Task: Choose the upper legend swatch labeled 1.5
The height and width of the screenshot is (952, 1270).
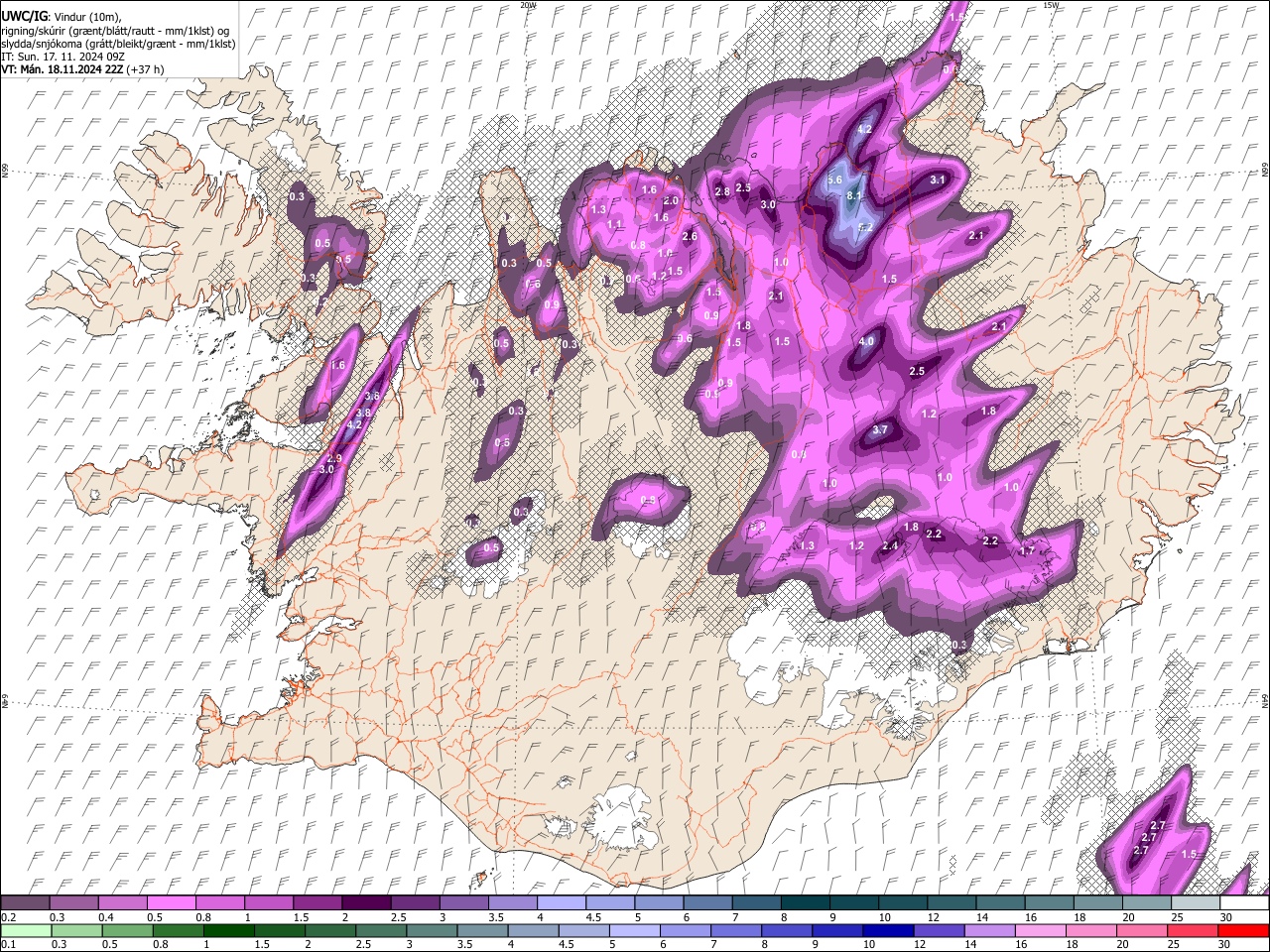Action: tap(317, 903)
